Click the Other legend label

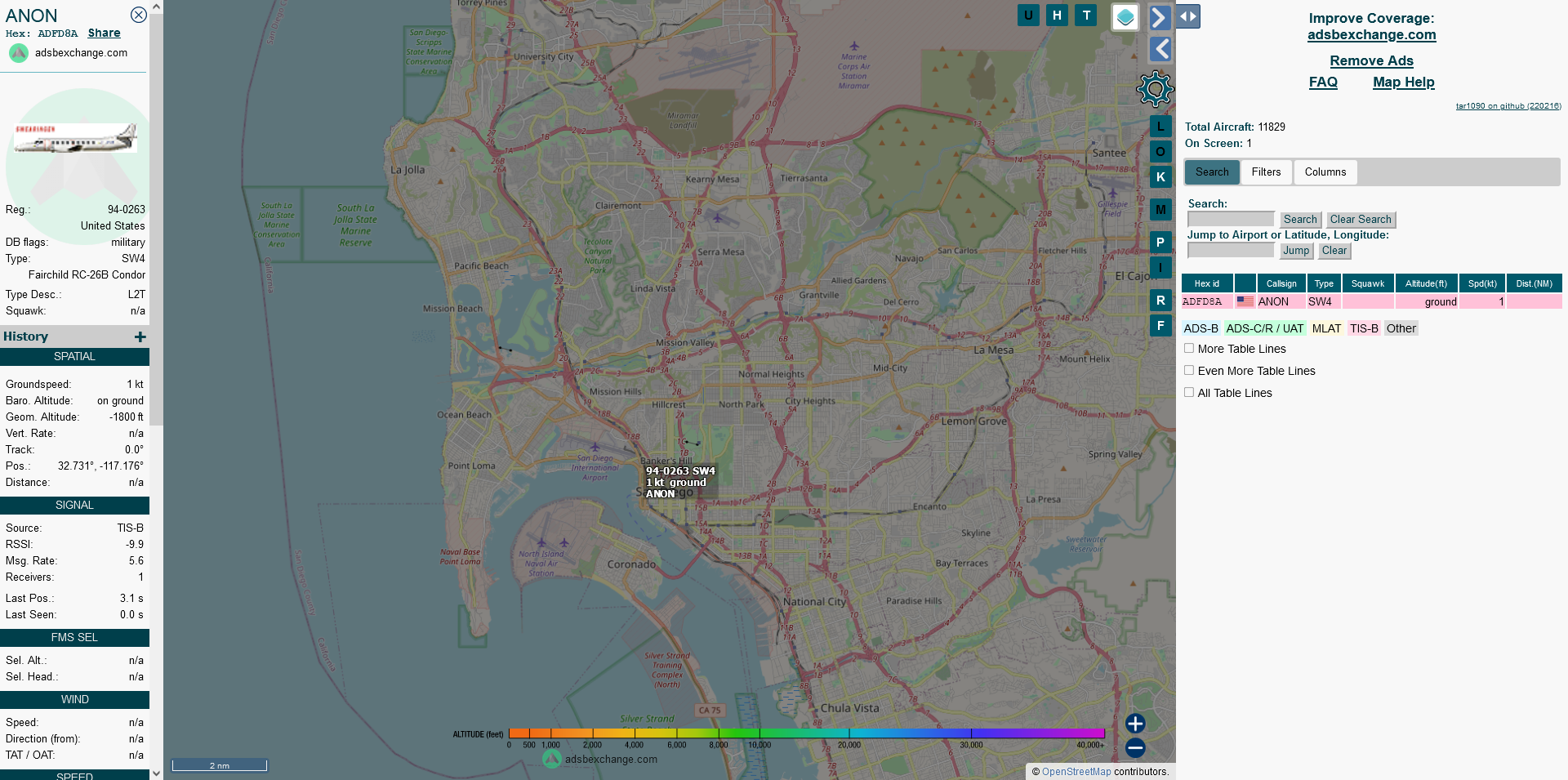1401,328
